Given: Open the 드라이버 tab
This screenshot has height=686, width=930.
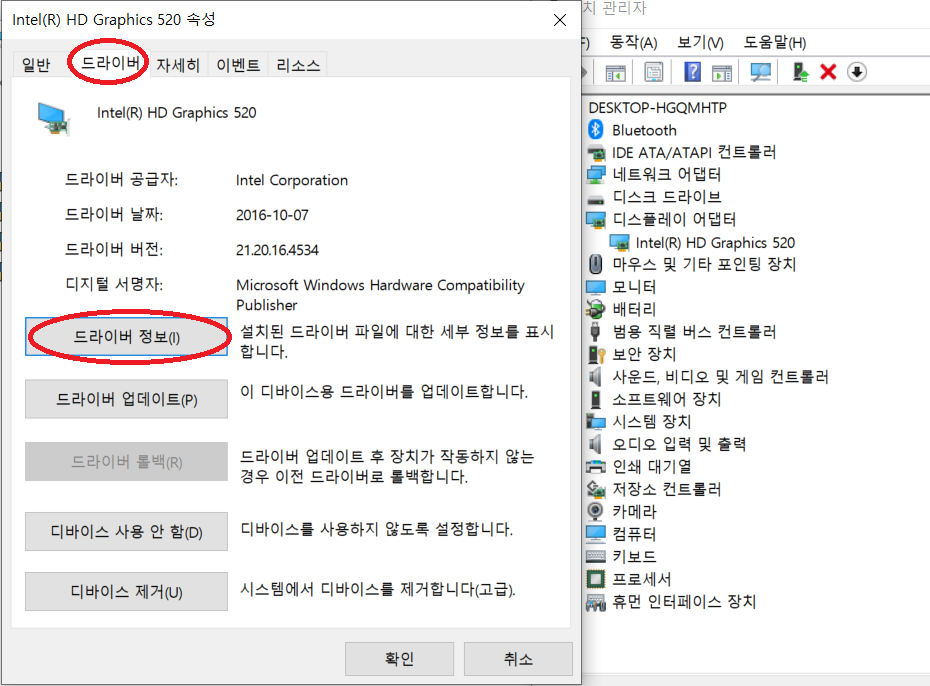Looking at the screenshot, I should (110, 62).
